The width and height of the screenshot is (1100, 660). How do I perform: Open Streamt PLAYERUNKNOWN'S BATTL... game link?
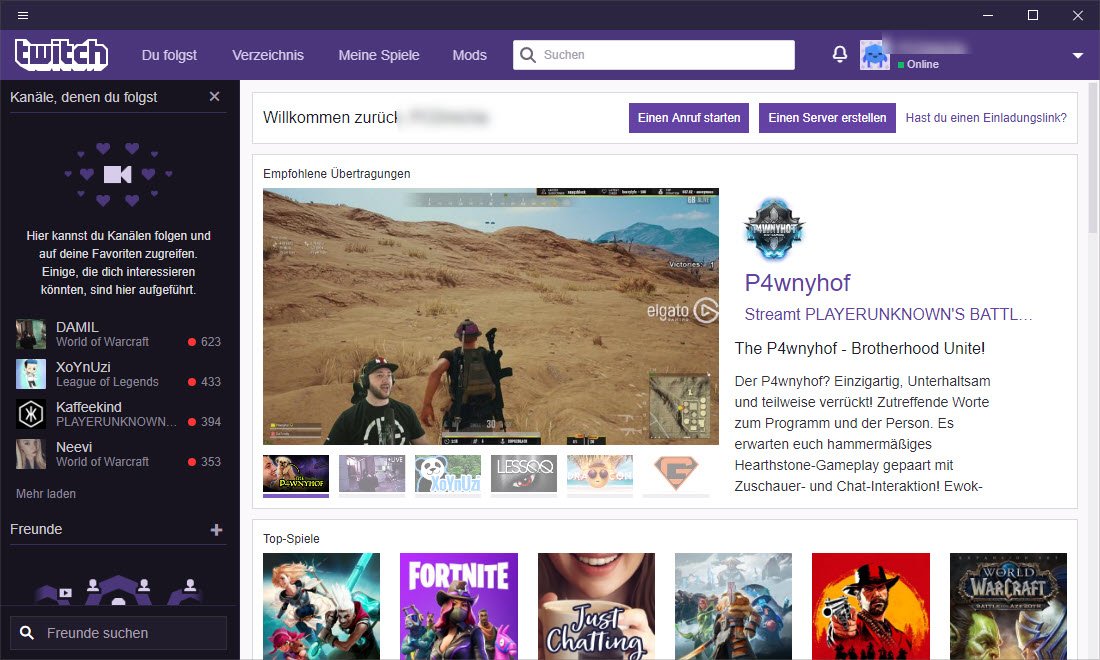tap(888, 314)
